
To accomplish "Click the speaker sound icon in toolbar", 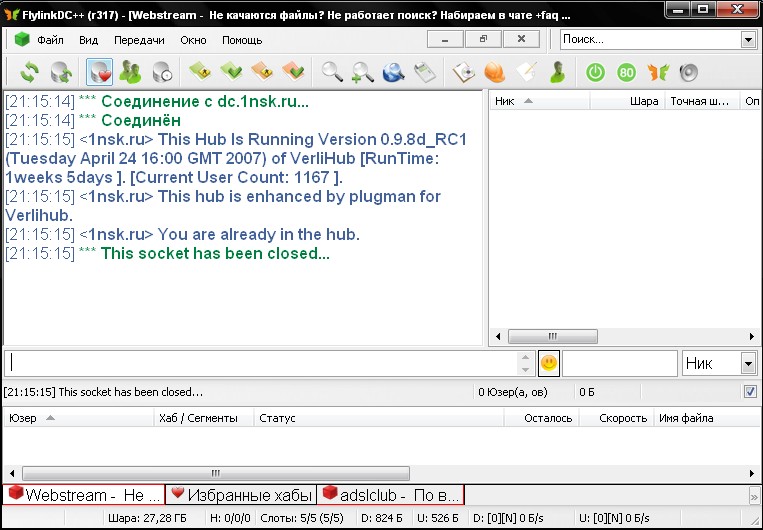I will 688,72.
